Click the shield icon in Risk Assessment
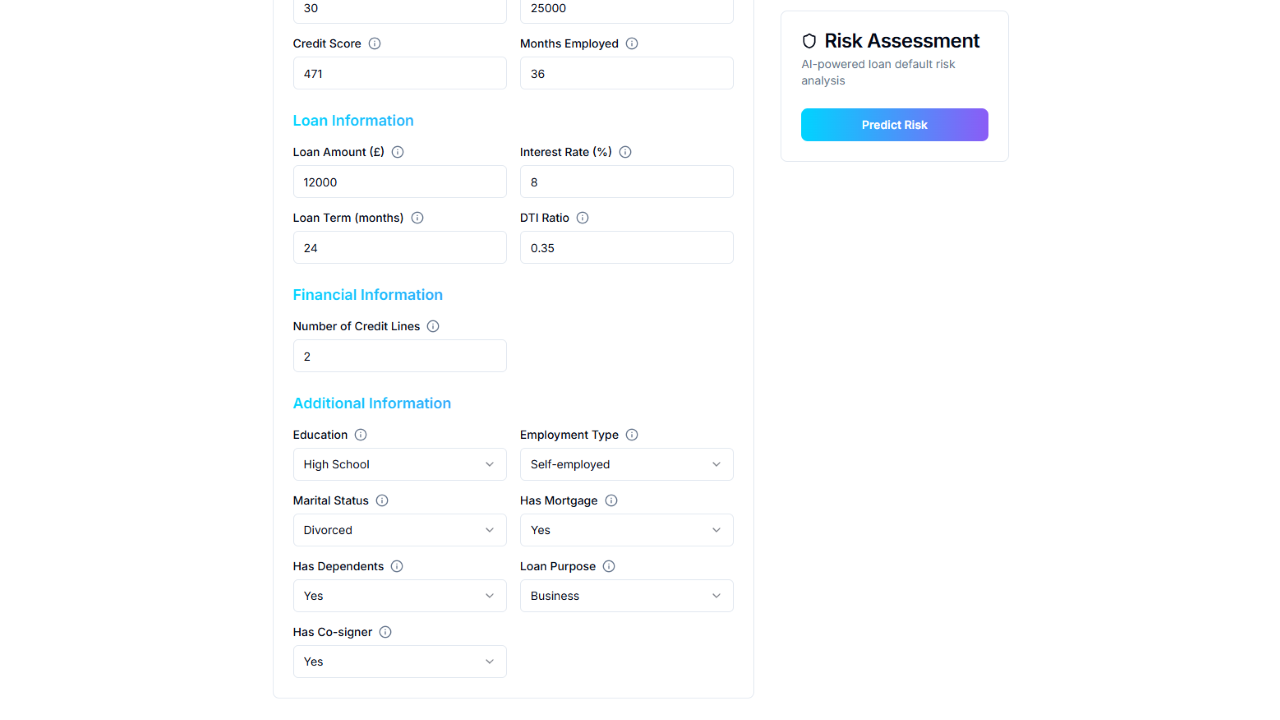Viewport: 1280px width, 720px height. click(809, 41)
